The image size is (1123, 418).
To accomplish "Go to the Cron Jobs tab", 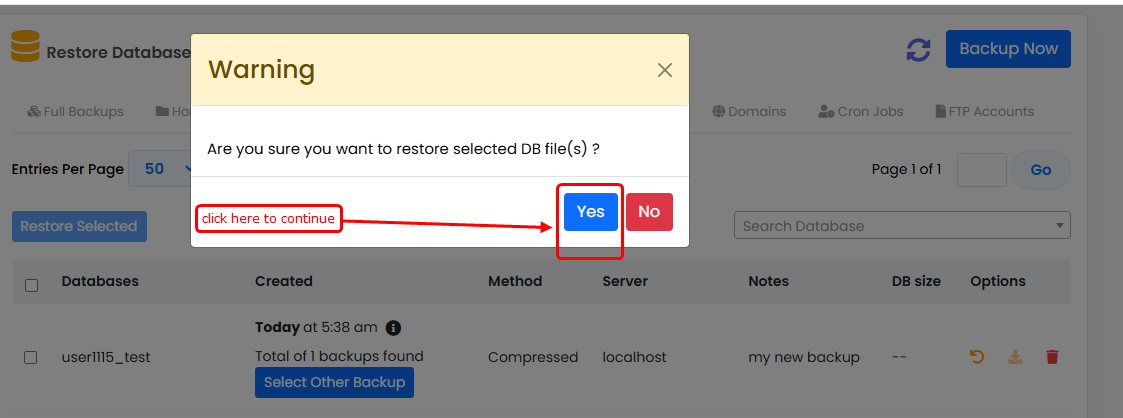I will coord(860,112).
